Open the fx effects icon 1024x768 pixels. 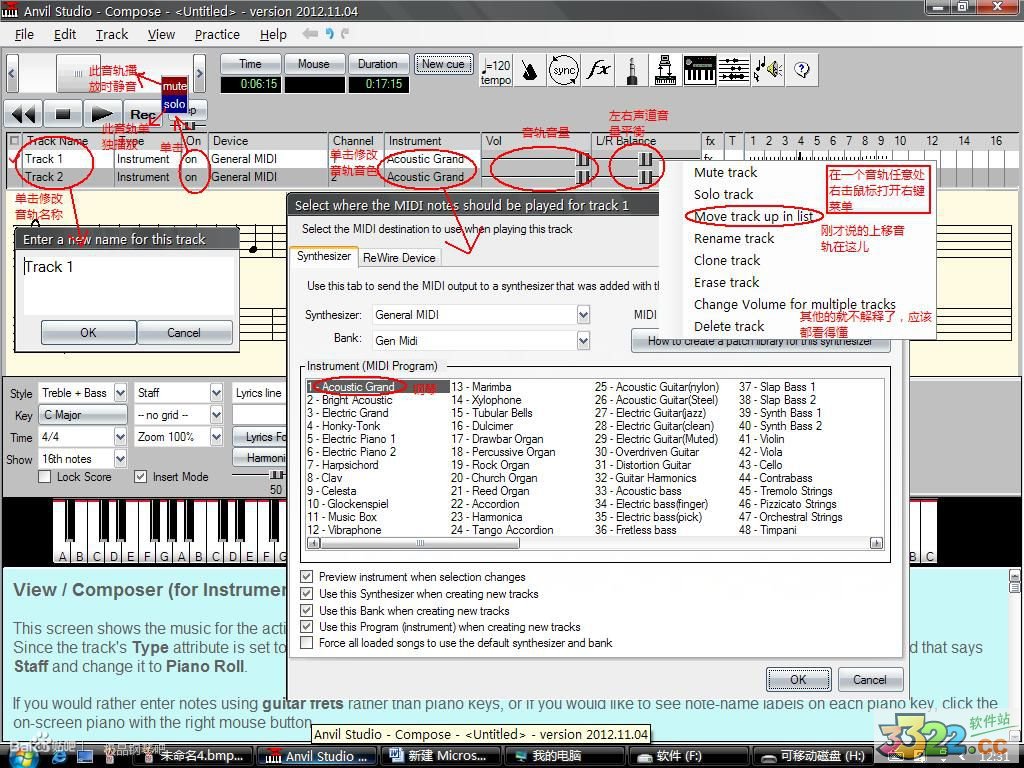click(598, 70)
